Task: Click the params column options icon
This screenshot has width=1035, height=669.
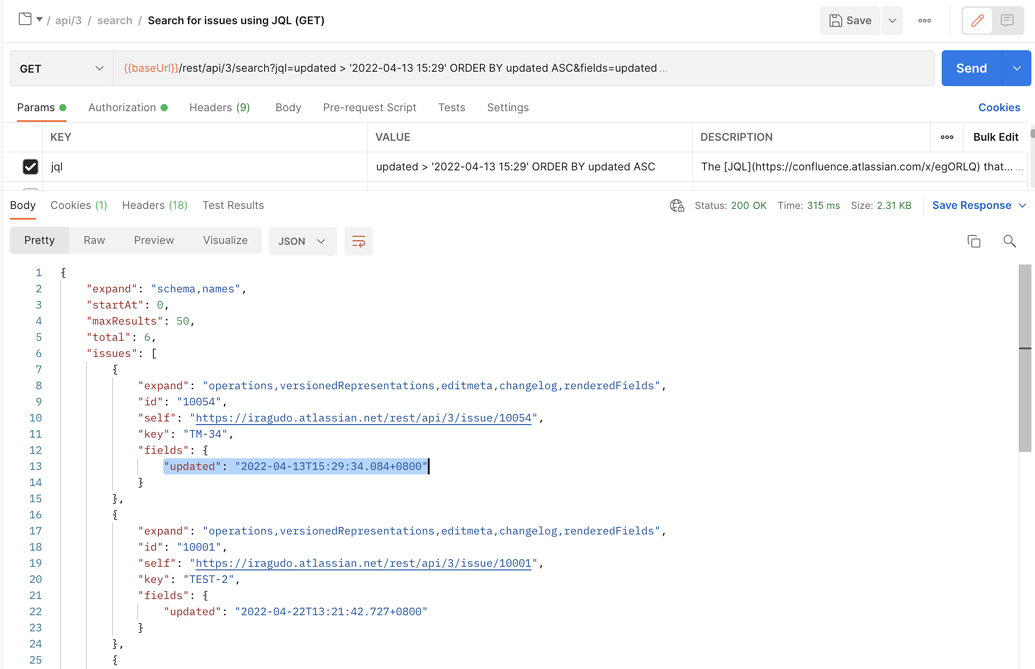Action: [947, 137]
